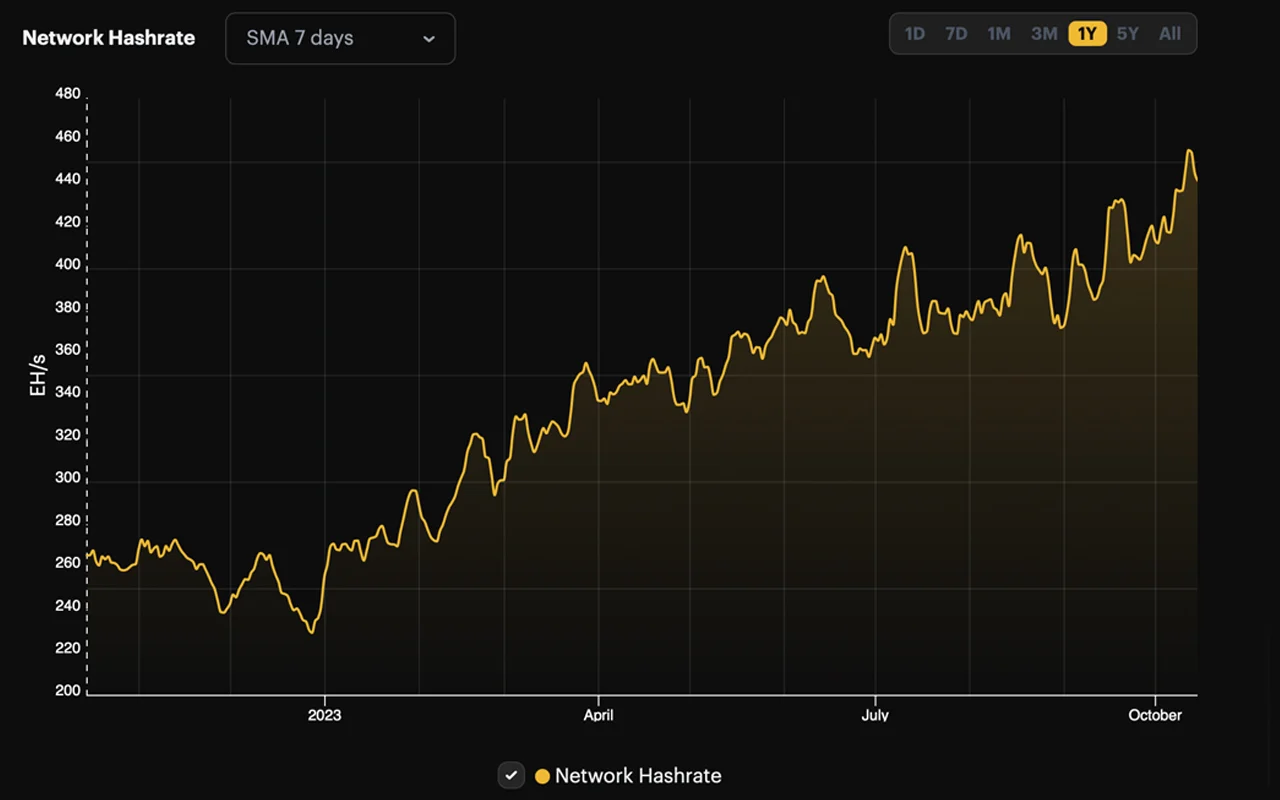Switch to the 7D time range
This screenshot has width=1280, height=800.
[x=956, y=34]
